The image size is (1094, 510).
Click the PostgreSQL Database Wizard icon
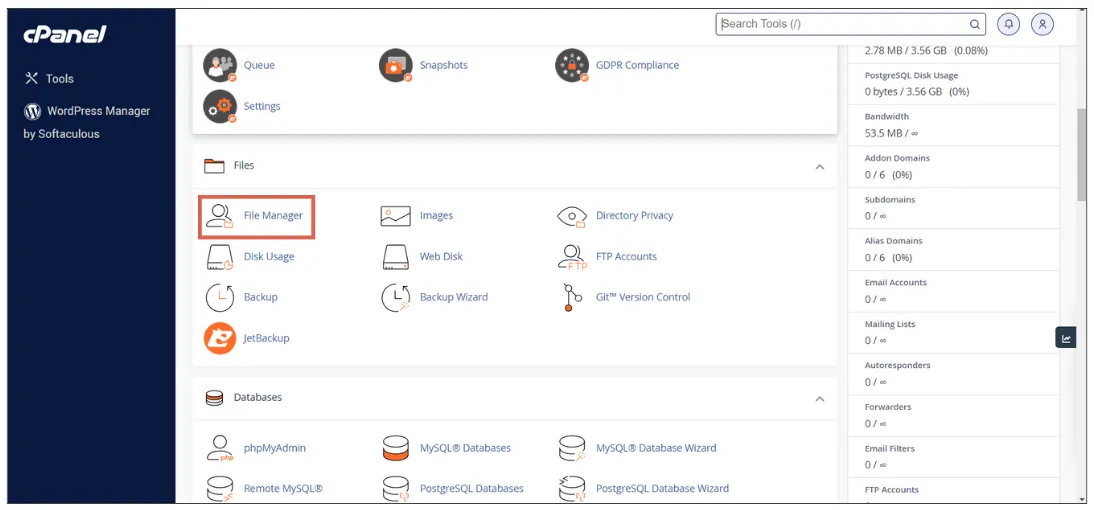pyautogui.click(x=572, y=489)
